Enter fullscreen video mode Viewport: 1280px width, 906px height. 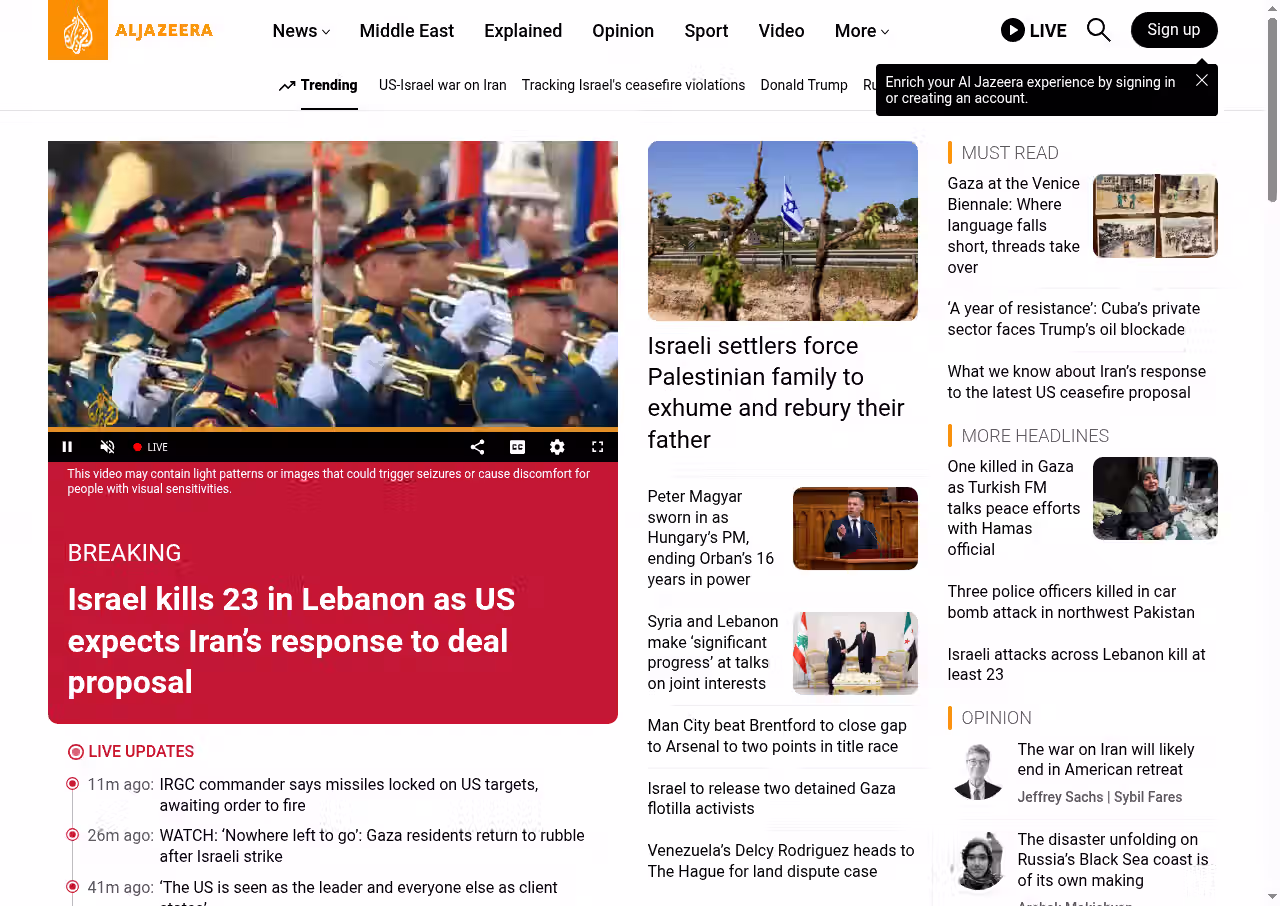click(597, 447)
